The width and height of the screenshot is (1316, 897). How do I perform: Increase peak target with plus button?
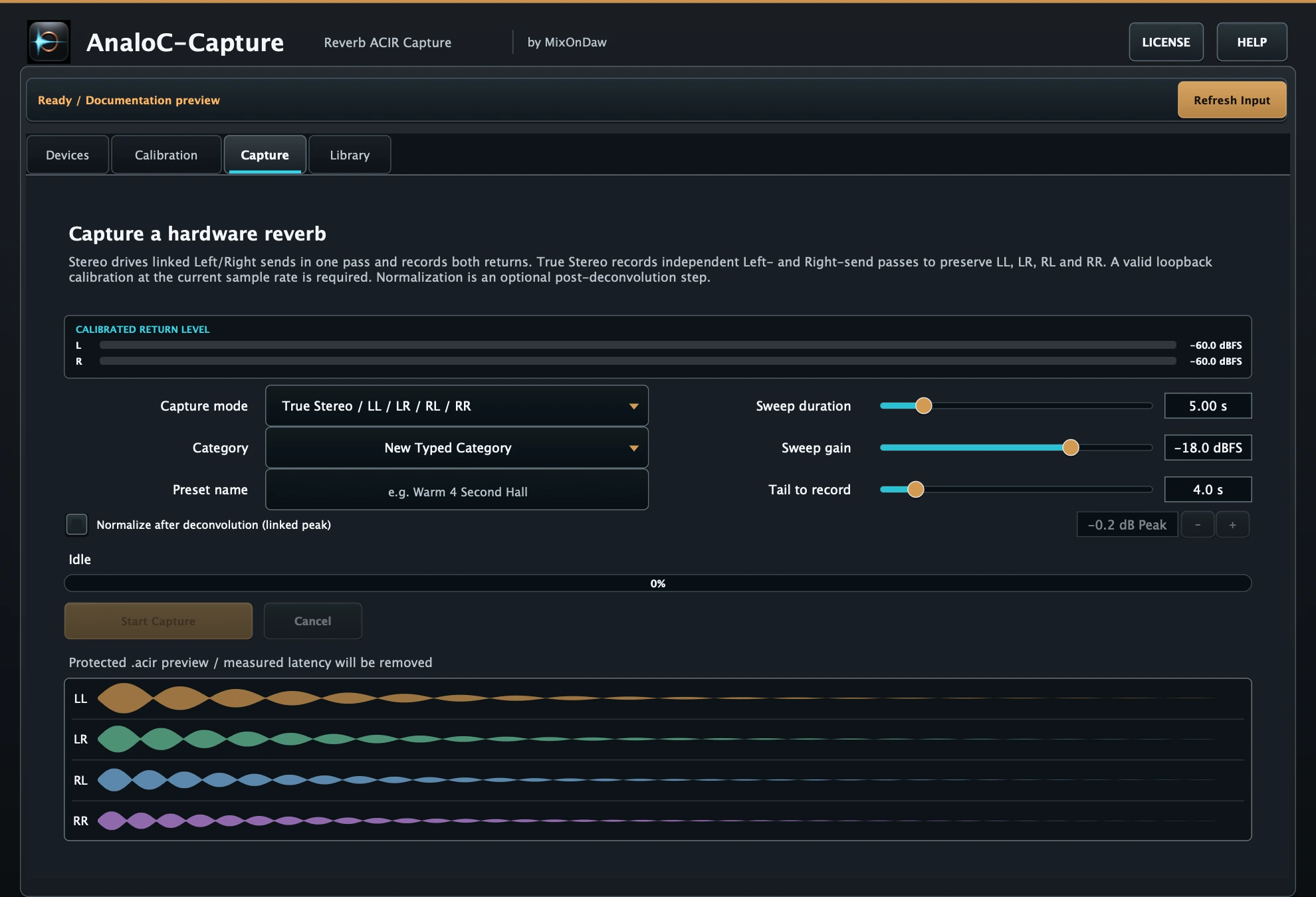pos(1232,525)
